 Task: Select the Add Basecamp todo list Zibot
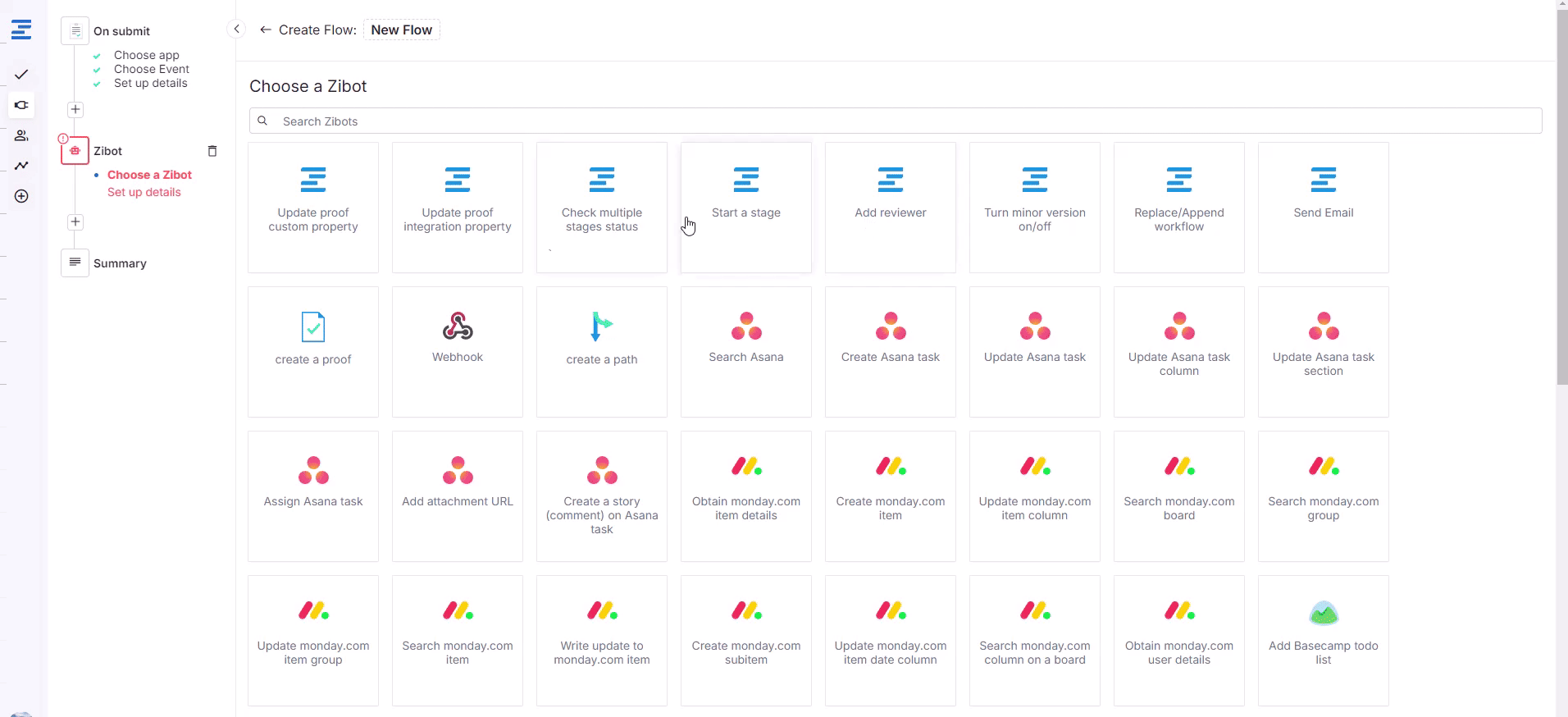coord(1324,641)
